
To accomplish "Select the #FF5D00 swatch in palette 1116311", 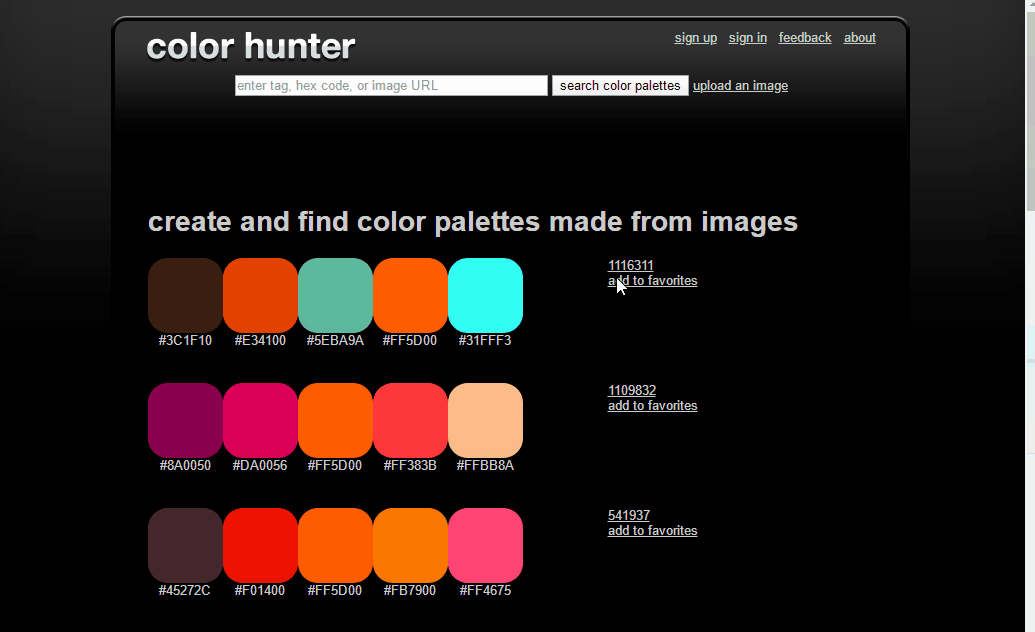I will pos(411,295).
